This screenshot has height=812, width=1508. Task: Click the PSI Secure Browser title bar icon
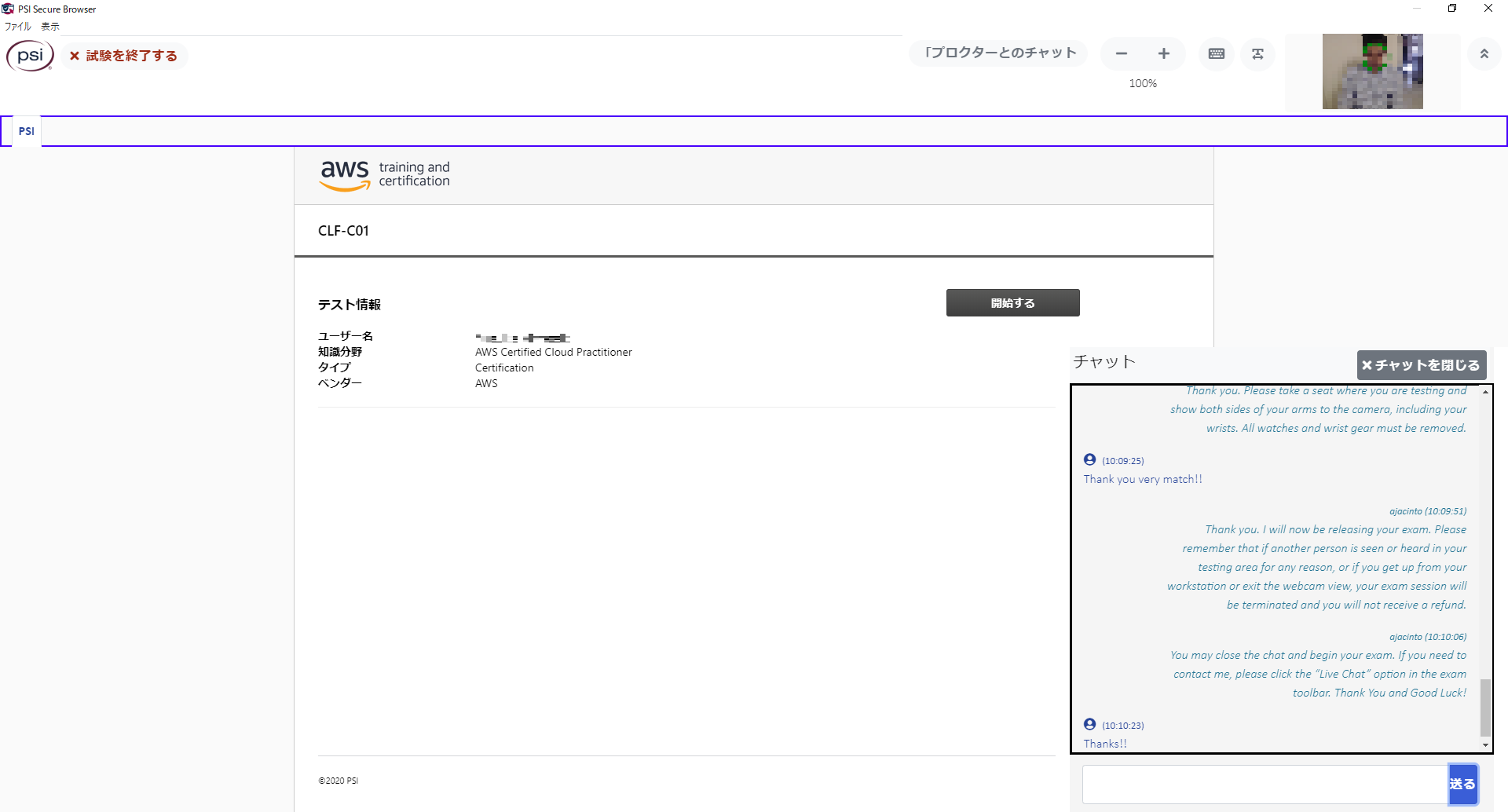pyautogui.click(x=8, y=9)
